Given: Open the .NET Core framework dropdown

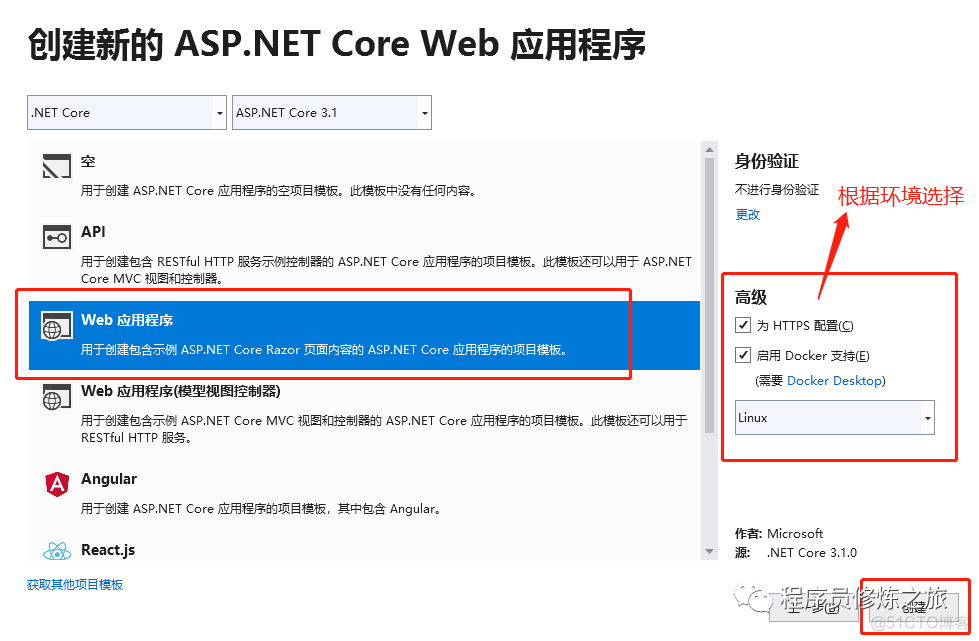Looking at the screenshot, I should pos(219,112).
